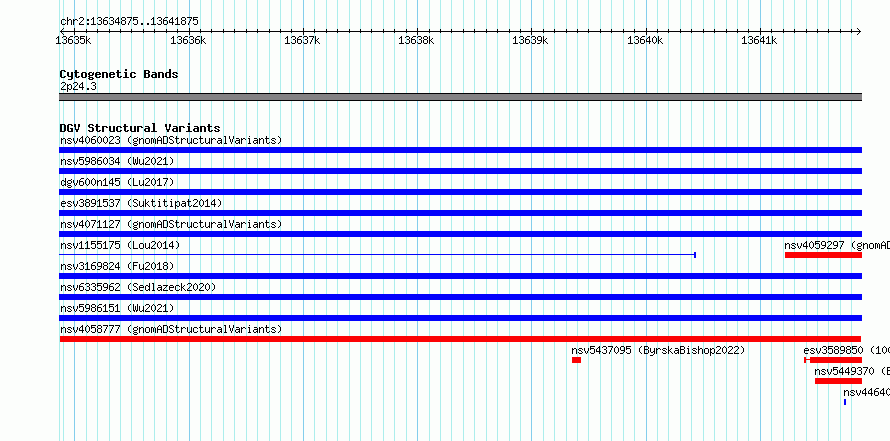Image resolution: width=890 pixels, height=441 pixels.
Task: Click the 13636k ruler tick label
Action: [188, 40]
